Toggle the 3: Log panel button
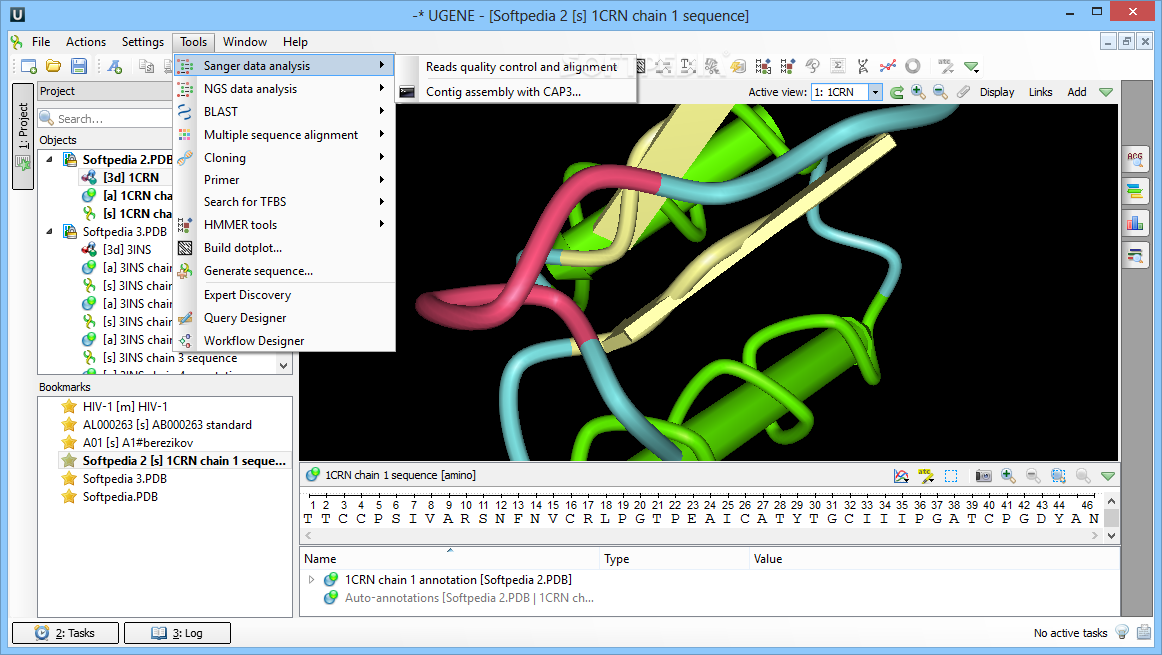This screenshot has width=1162, height=655. point(177,633)
